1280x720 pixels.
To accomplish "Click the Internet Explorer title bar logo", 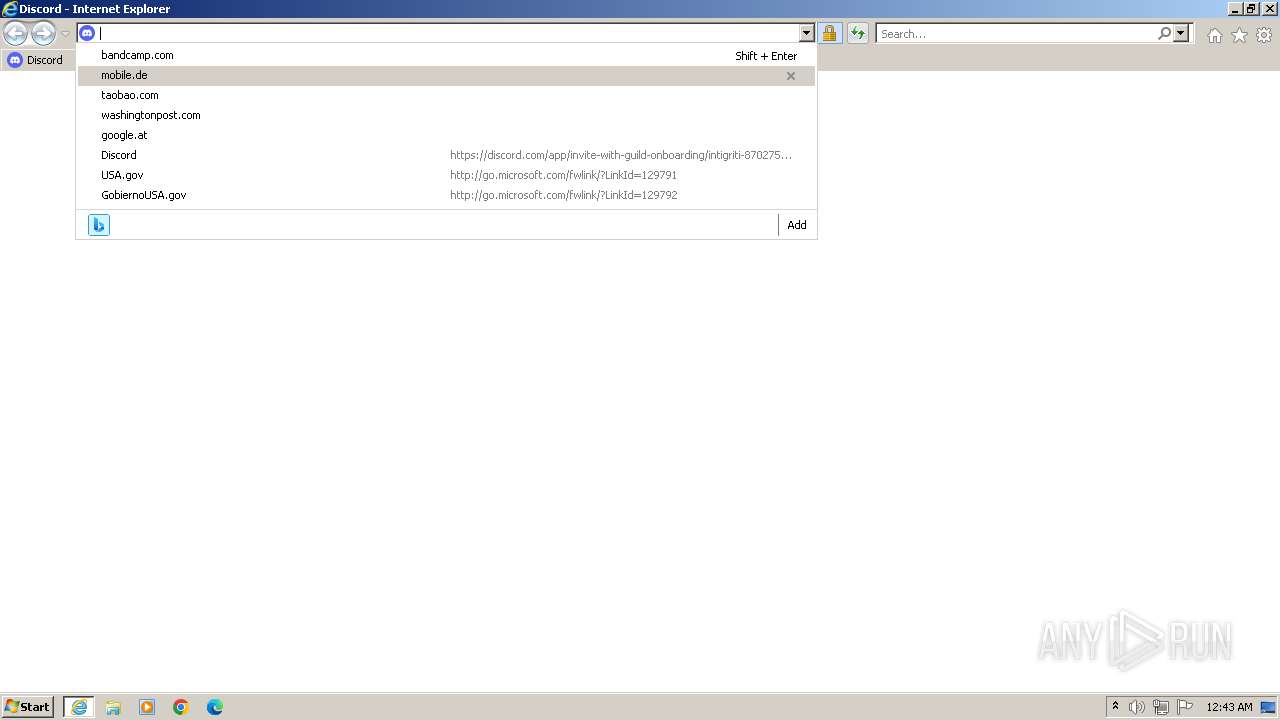I will point(9,9).
